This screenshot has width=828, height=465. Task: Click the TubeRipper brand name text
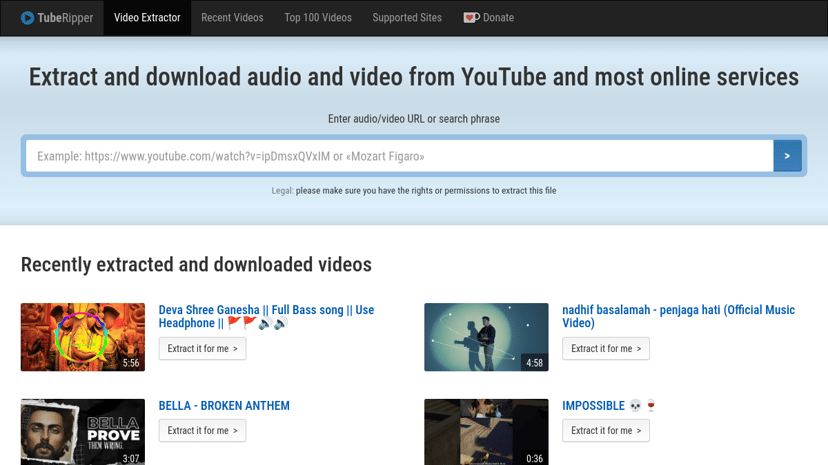65,18
